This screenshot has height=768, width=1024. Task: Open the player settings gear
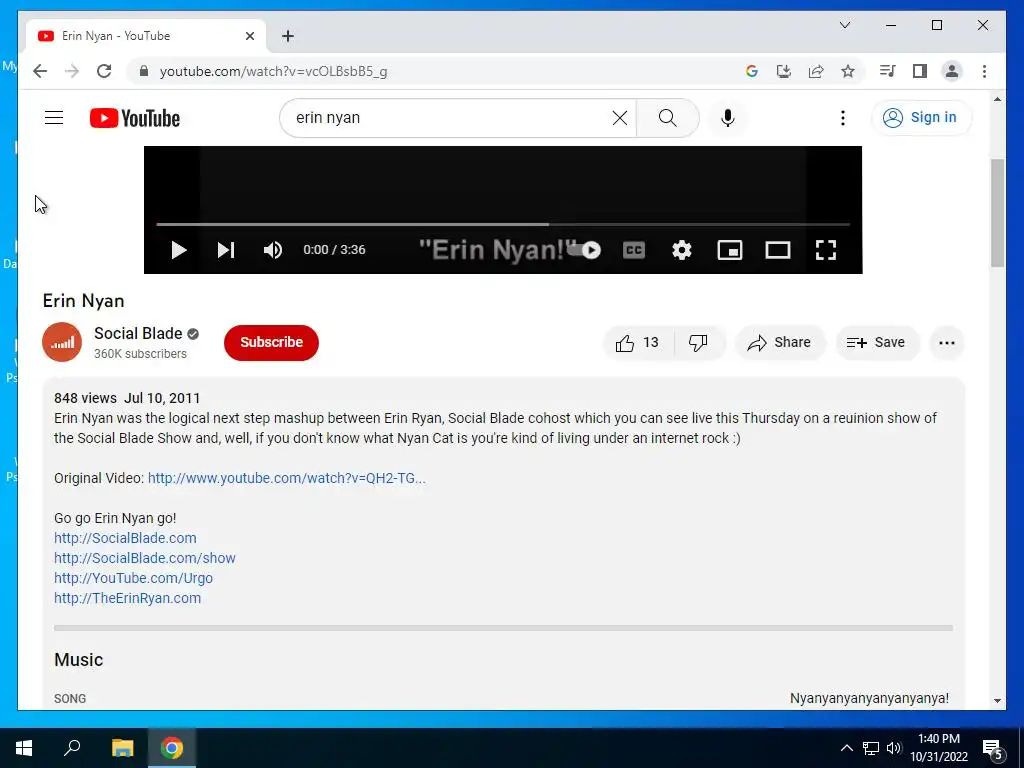682,249
